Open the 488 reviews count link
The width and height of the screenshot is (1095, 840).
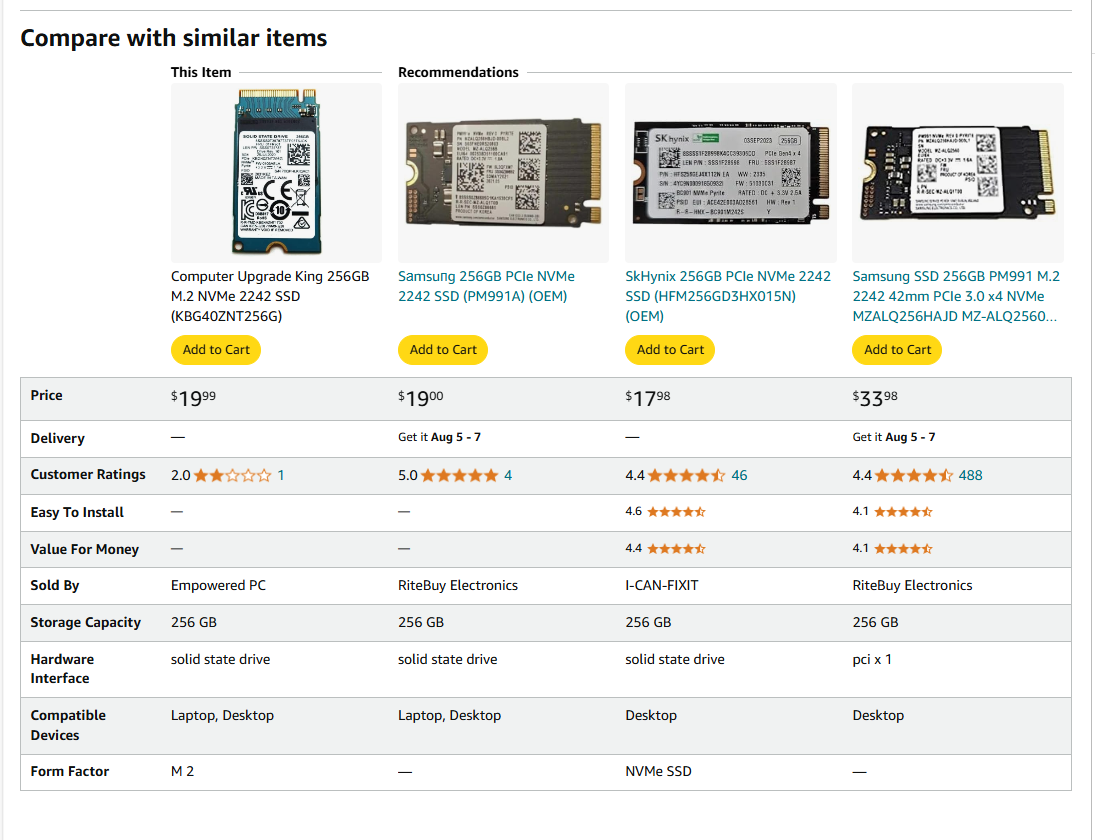pos(970,476)
